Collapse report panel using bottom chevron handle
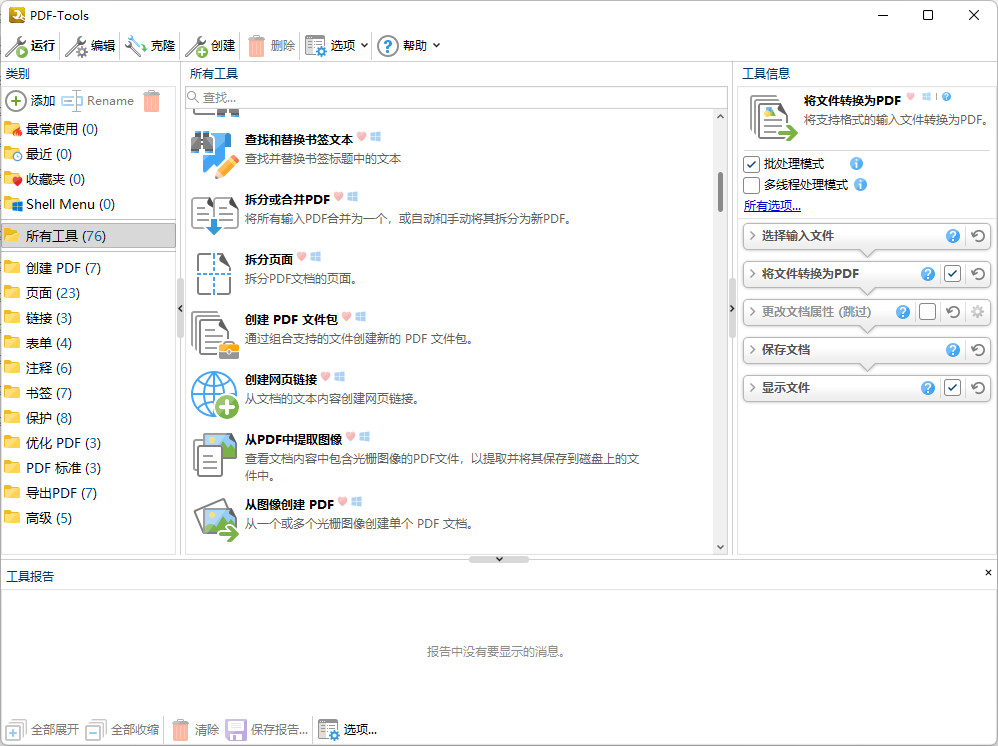This screenshot has width=998, height=746. [x=499, y=560]
